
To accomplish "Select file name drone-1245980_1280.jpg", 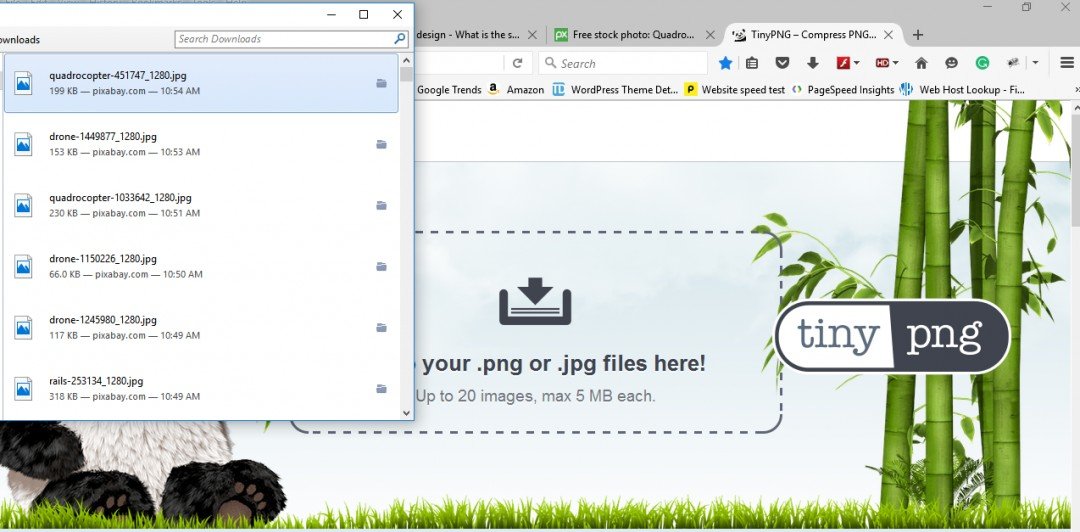I will (103, 320).
